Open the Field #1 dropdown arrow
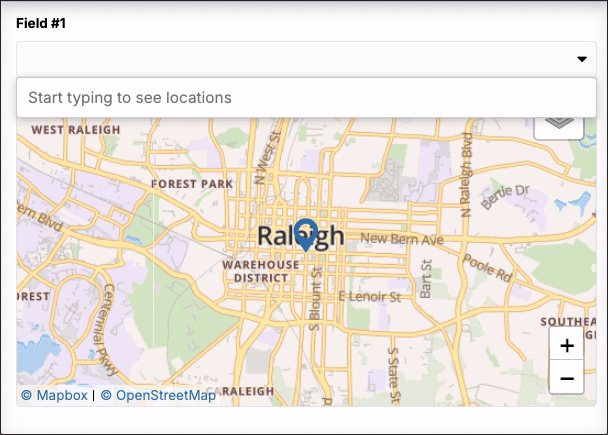Viewport: 608px width, 435px height. (582, 59)
